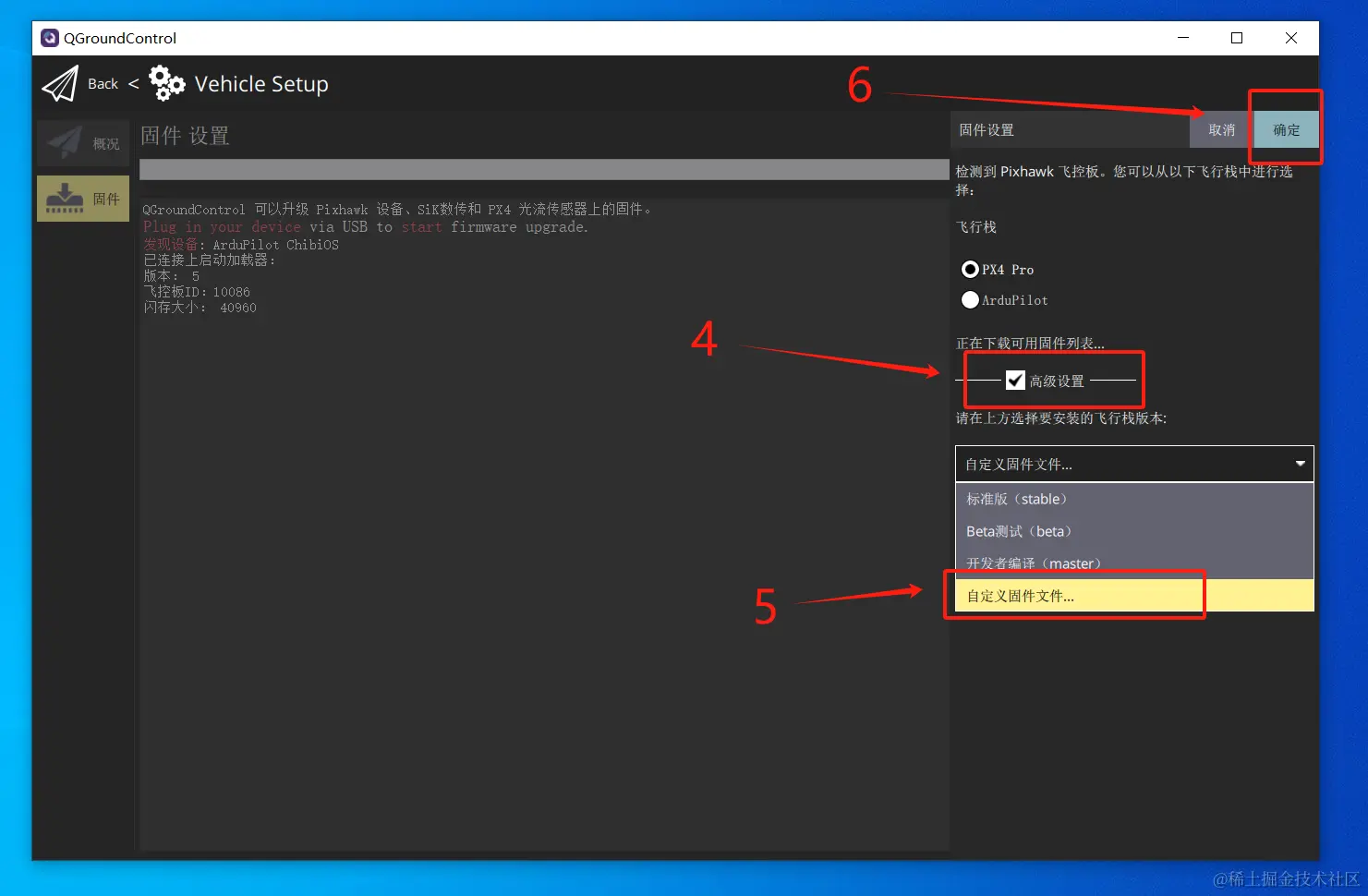Close the QGroundControl window

[1291, 38]
